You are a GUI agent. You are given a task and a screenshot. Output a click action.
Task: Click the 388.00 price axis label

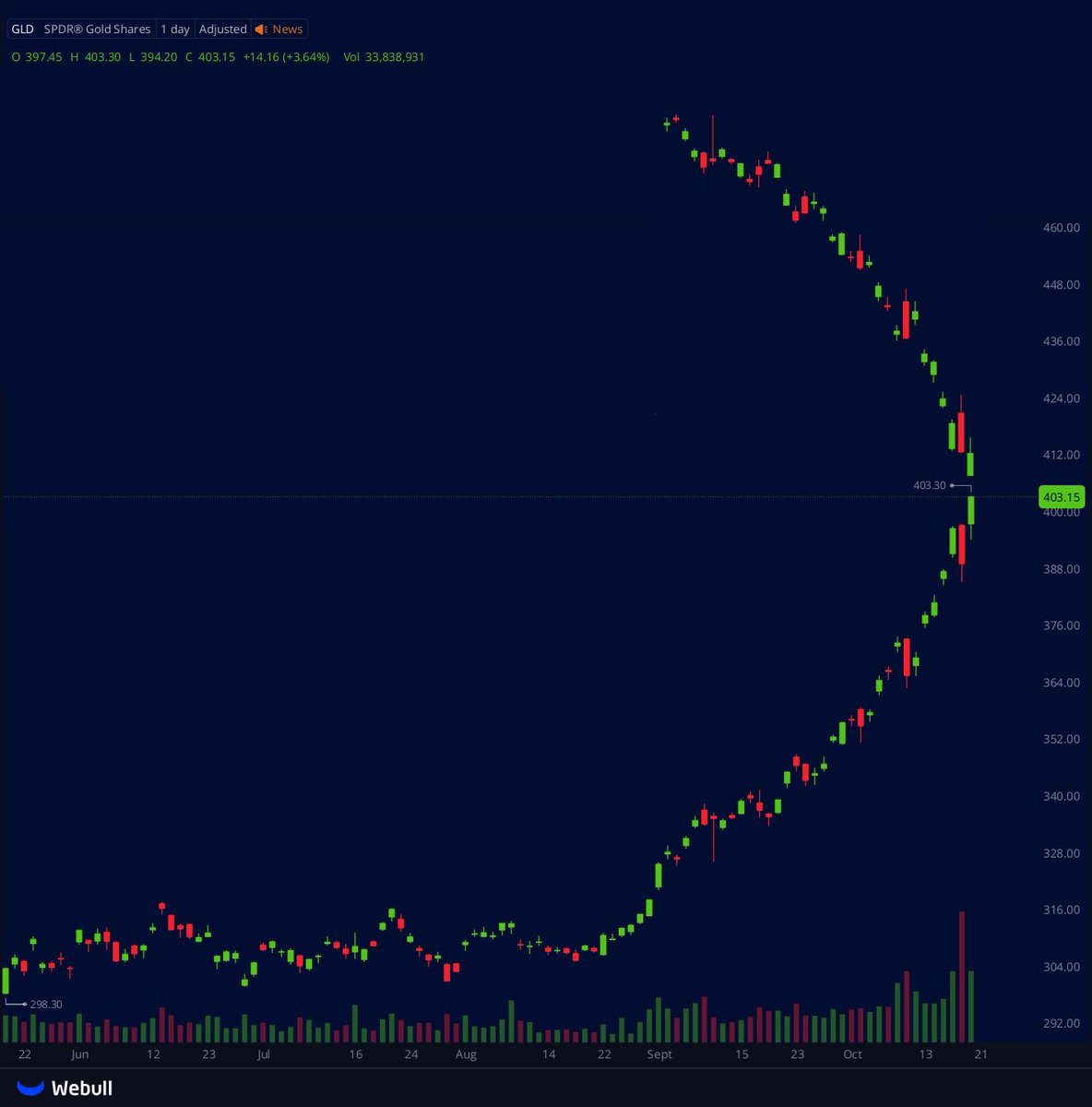click(x=1061, y=569)
